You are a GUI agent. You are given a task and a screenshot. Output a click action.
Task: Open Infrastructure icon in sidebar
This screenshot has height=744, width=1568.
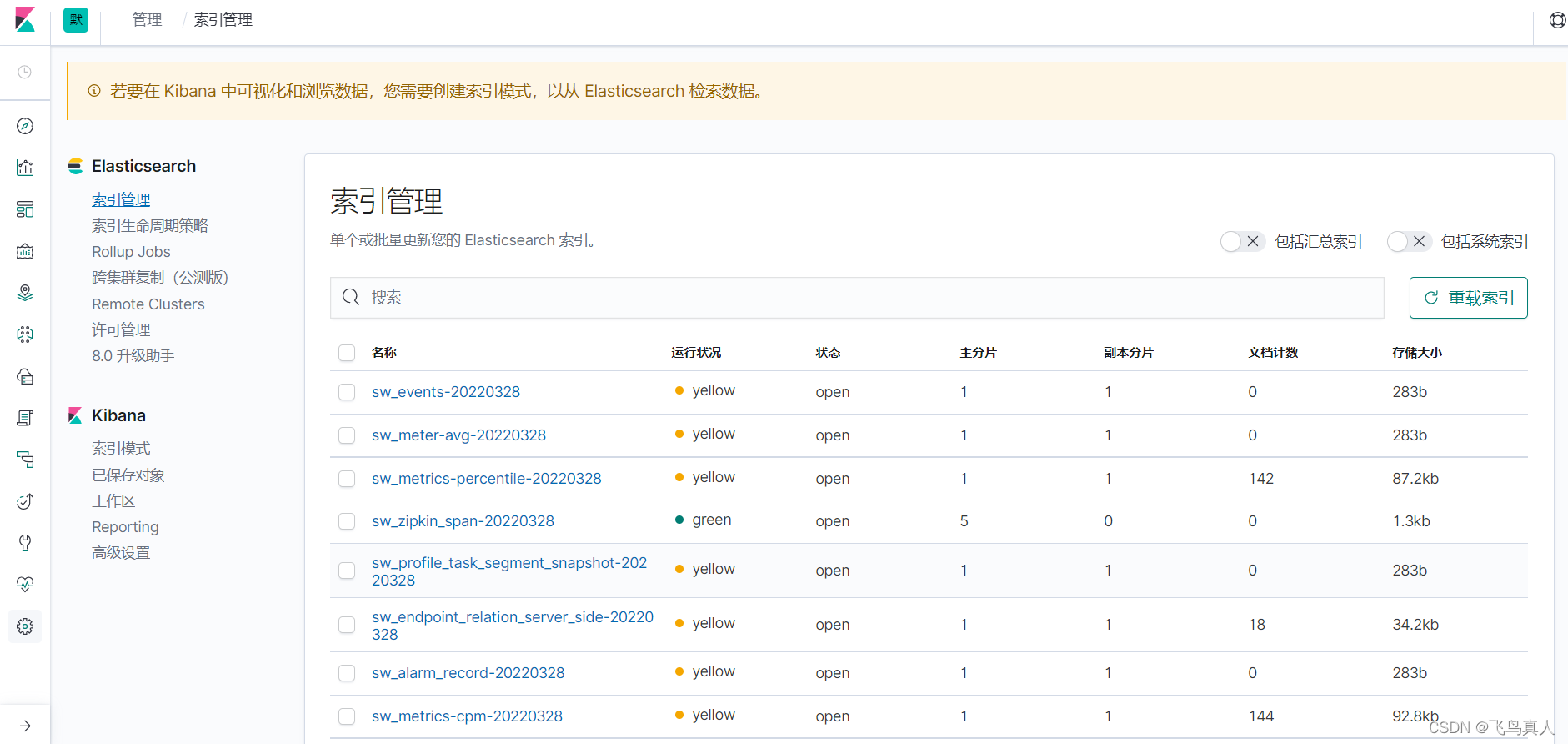click(x=25, y=376)
